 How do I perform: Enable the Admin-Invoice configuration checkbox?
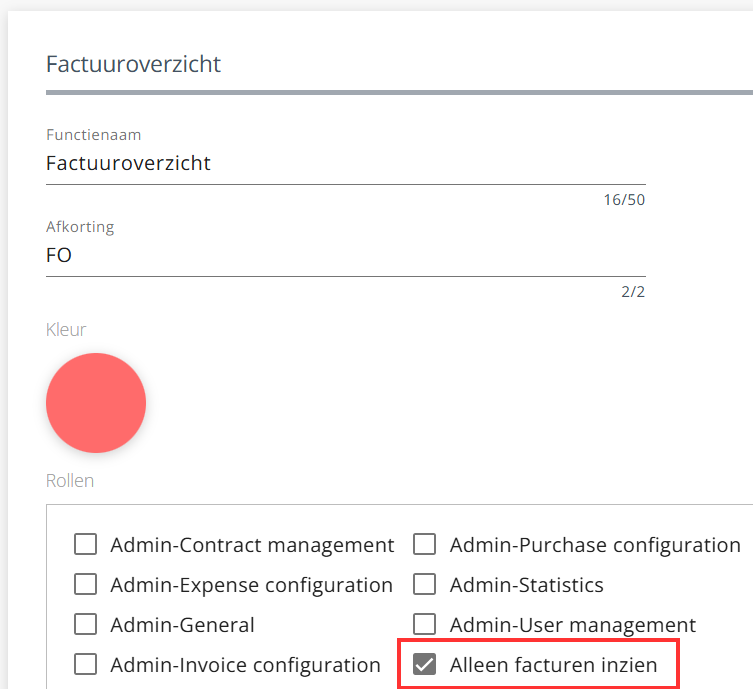[x=86, y=665]
